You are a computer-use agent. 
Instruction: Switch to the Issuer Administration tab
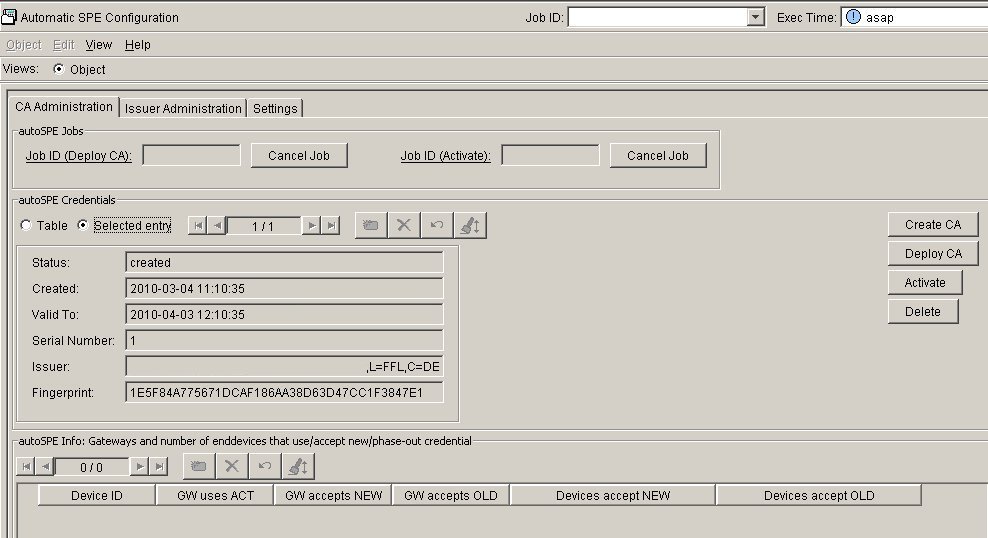[x=183, y=108]
